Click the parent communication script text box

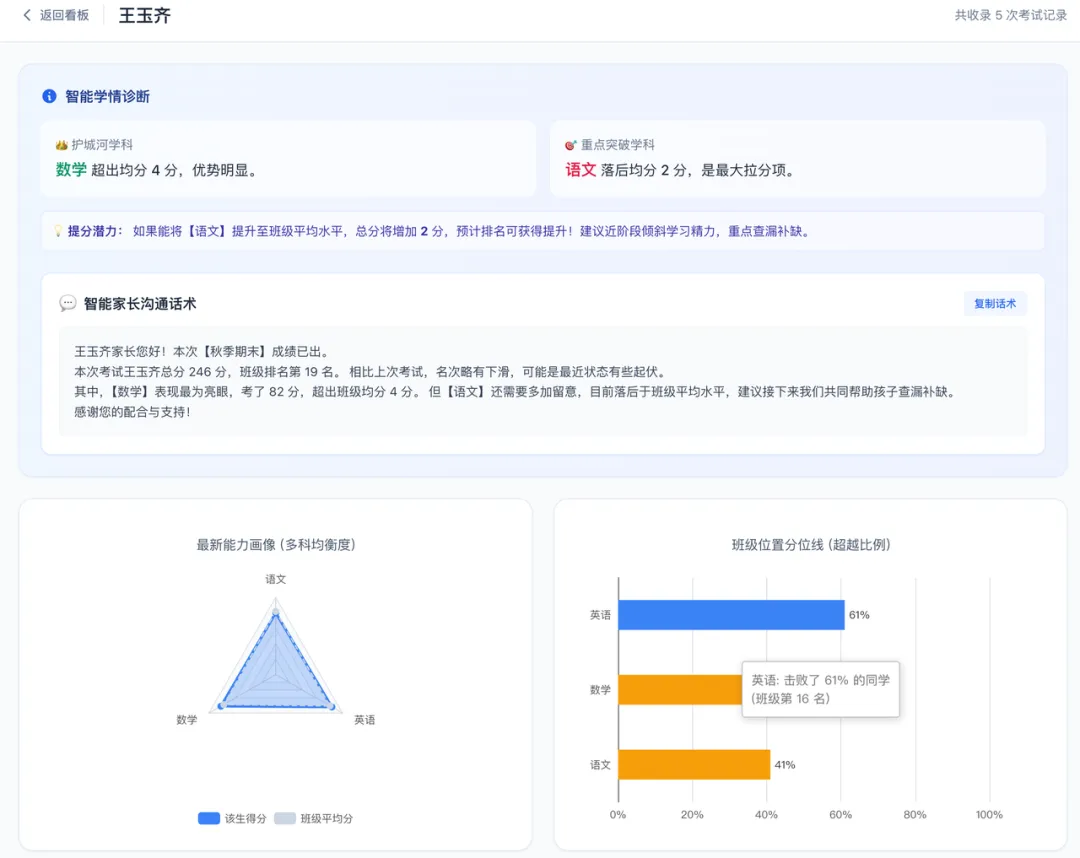click(x=543, y=381)
